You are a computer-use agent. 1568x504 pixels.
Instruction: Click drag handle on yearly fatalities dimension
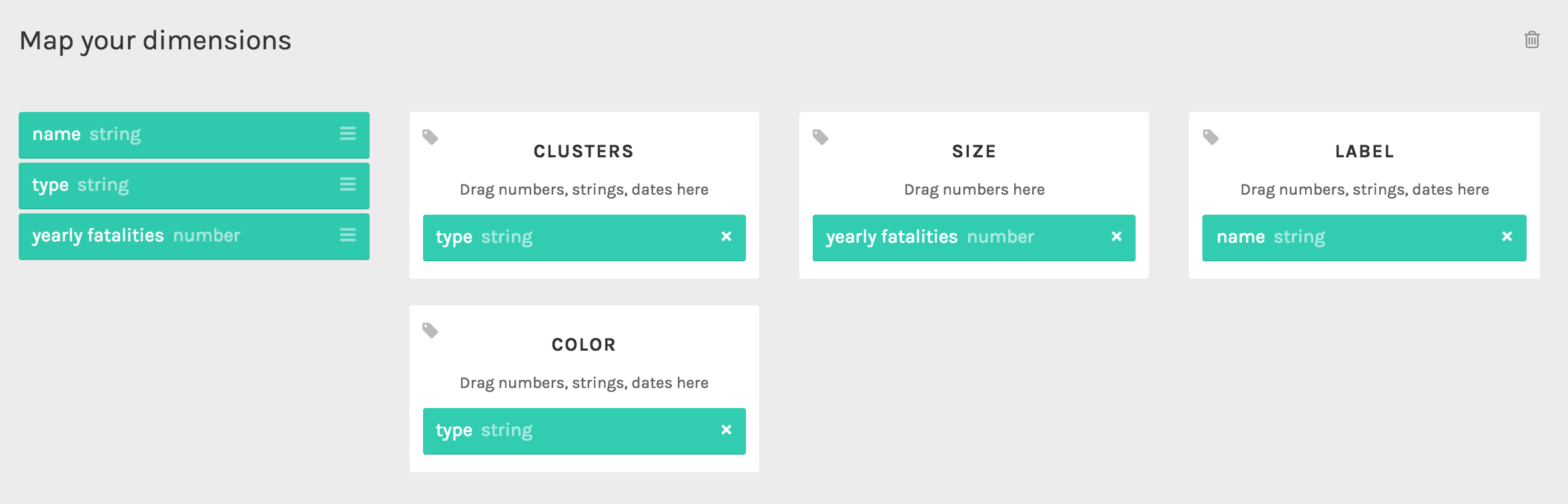click(348, 235)
